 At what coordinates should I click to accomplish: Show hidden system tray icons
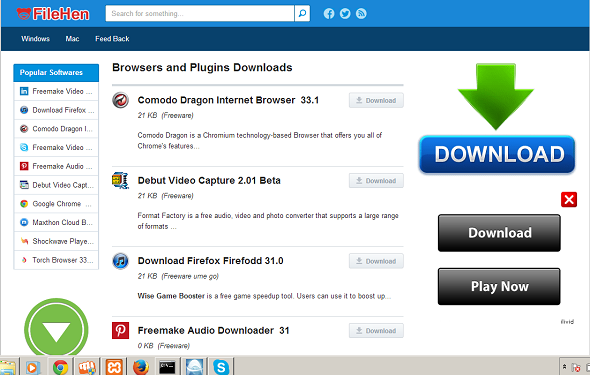(x=564, y=367)
